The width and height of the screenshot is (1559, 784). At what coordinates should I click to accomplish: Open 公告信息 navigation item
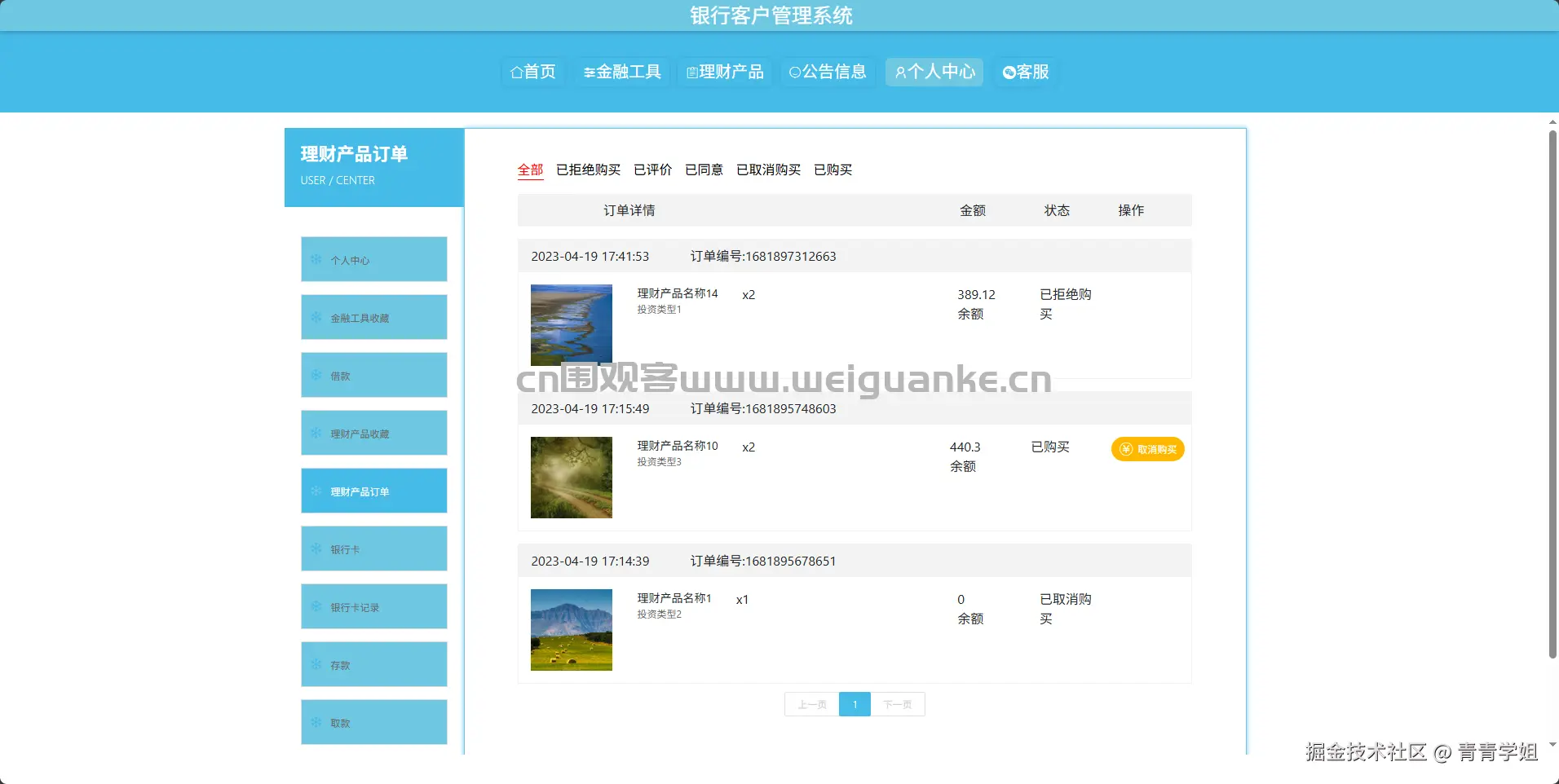(828, 72)
